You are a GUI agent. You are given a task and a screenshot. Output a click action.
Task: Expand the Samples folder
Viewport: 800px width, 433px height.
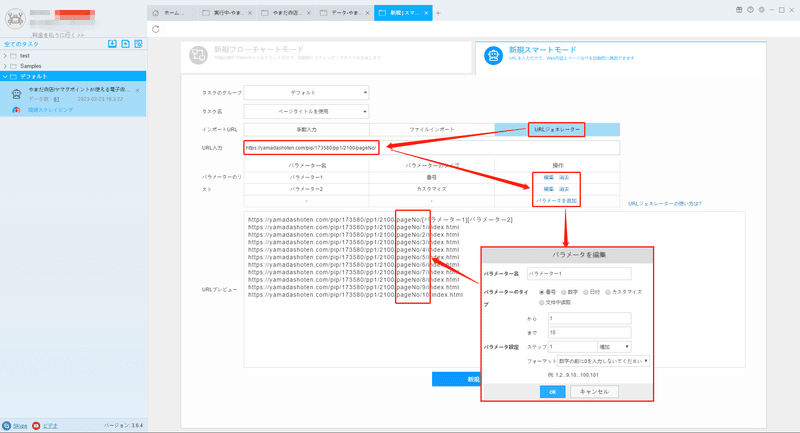coord(5,66)
